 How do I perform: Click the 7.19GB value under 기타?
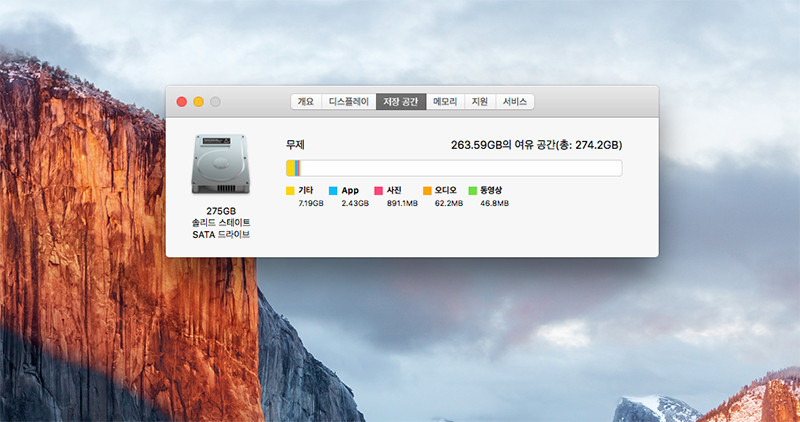[311, 203]
